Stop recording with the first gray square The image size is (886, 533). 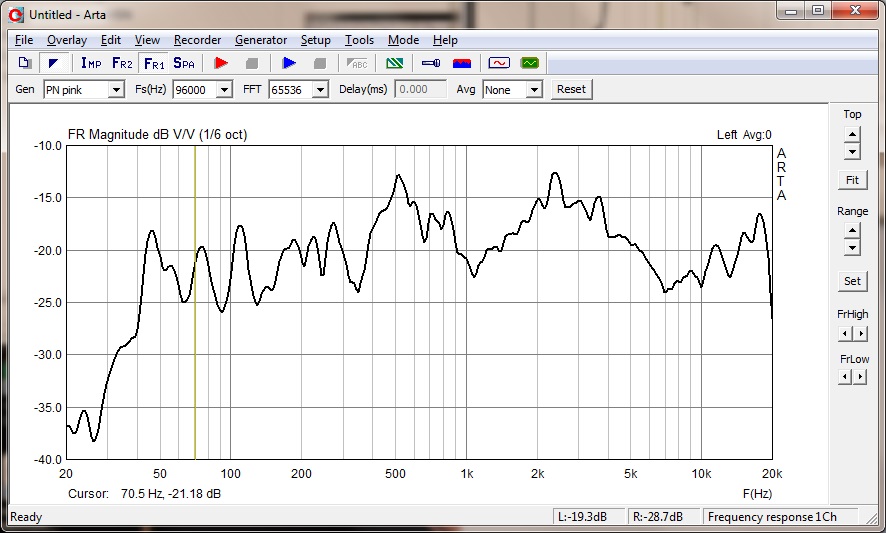click(252, 63)
